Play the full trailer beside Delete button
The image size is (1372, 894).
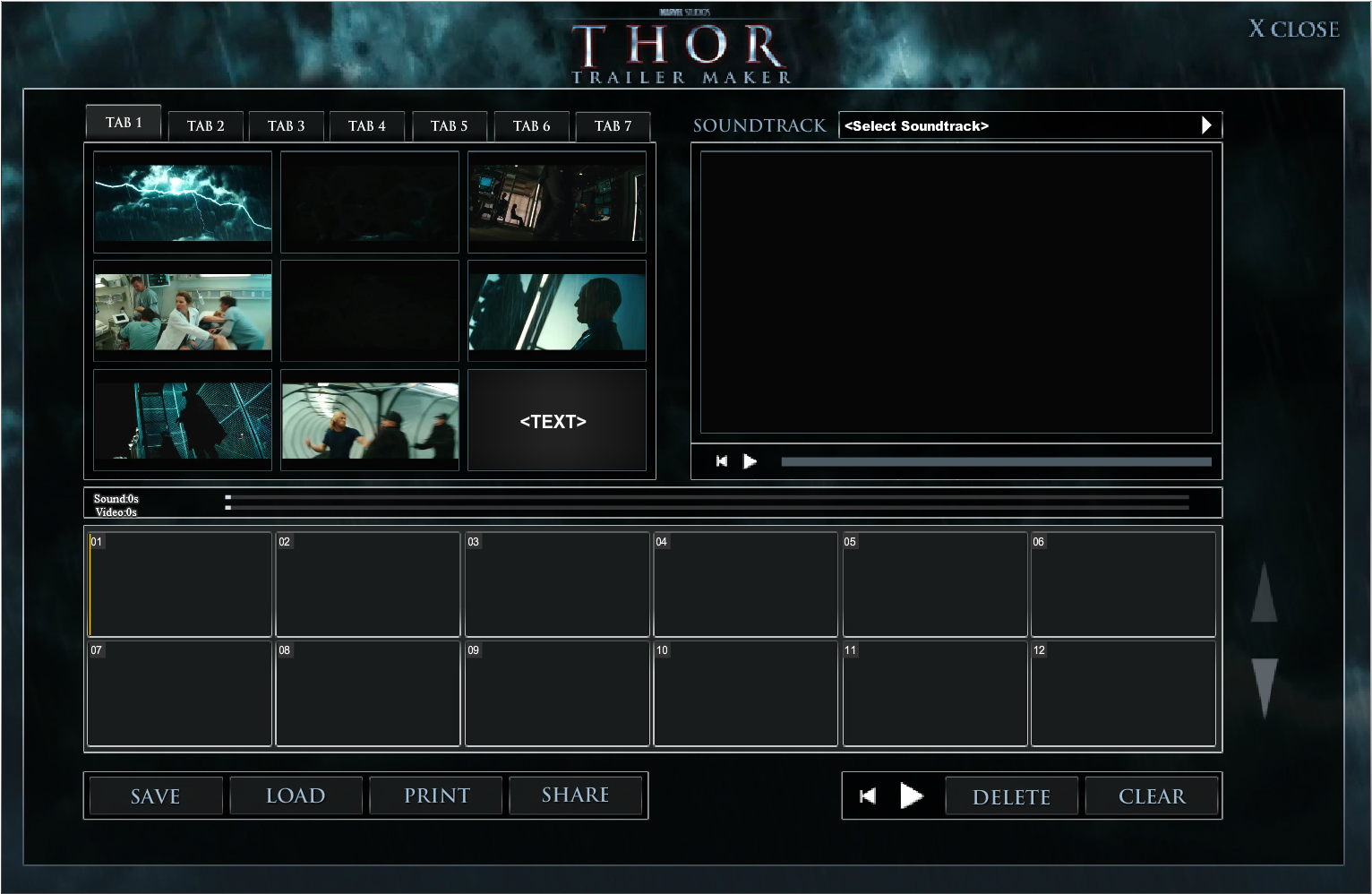912,795
